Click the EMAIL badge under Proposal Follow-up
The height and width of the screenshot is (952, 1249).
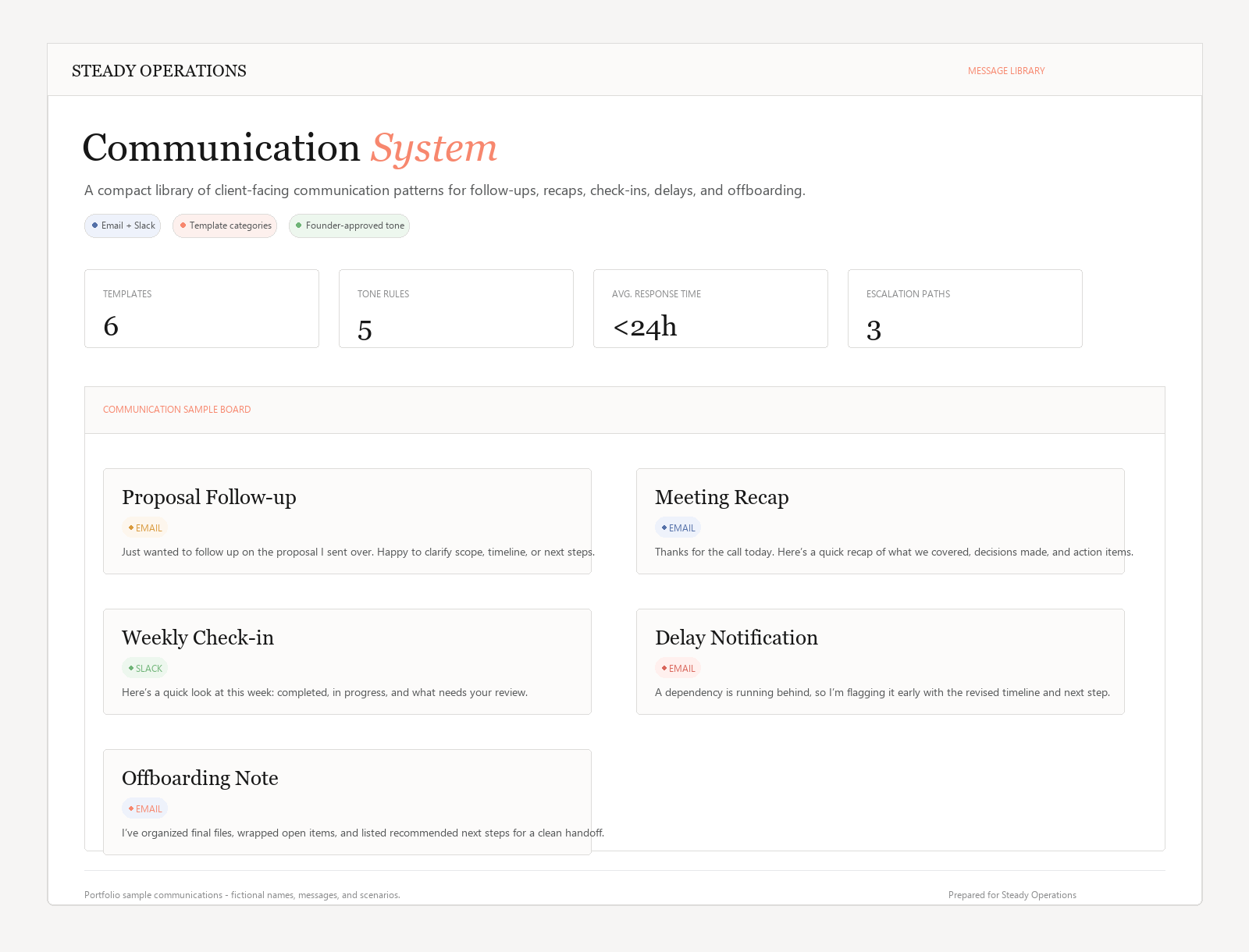coord(144,528)
